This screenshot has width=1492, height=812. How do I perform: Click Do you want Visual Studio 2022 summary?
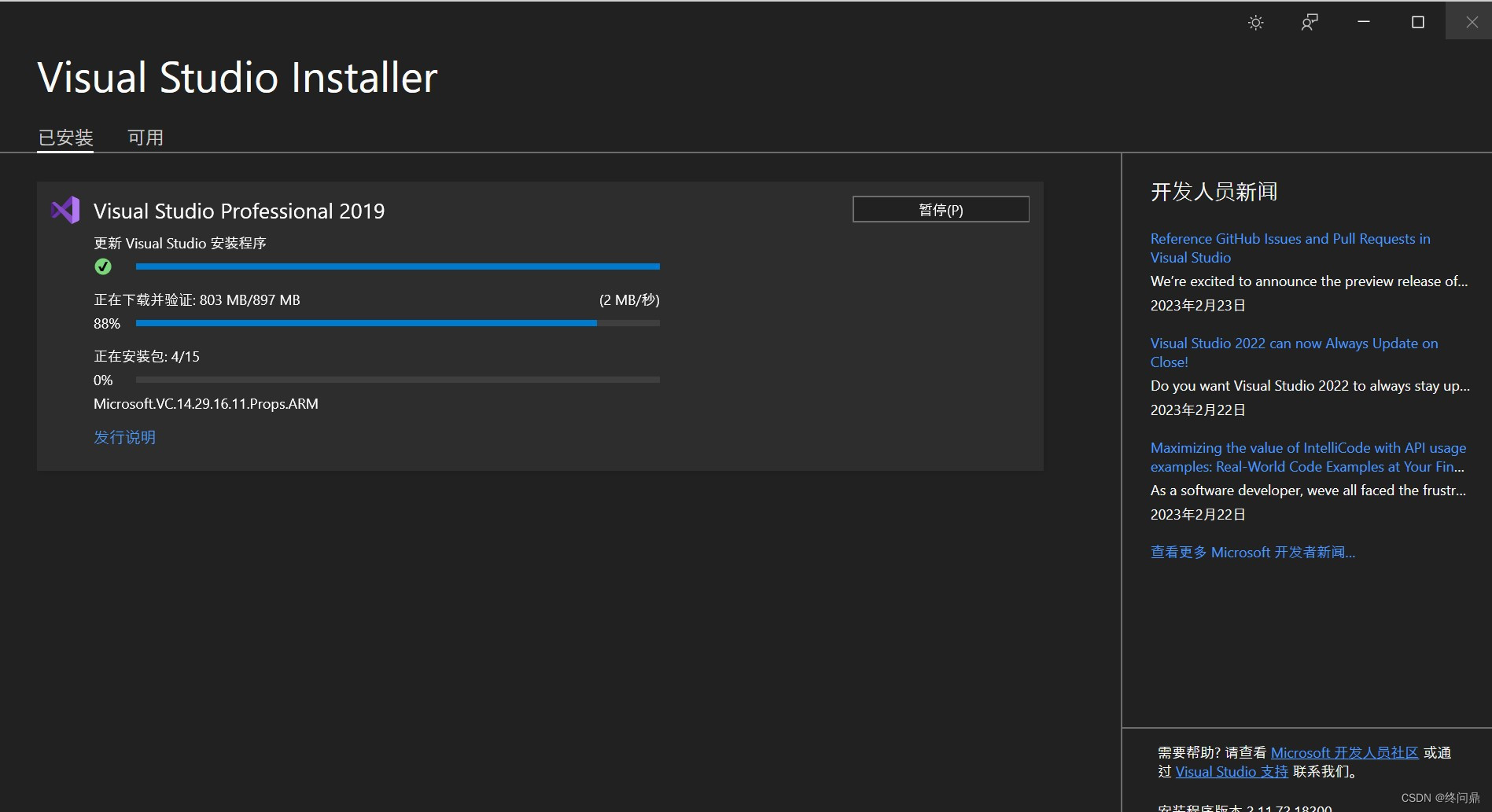(1310, 385)
